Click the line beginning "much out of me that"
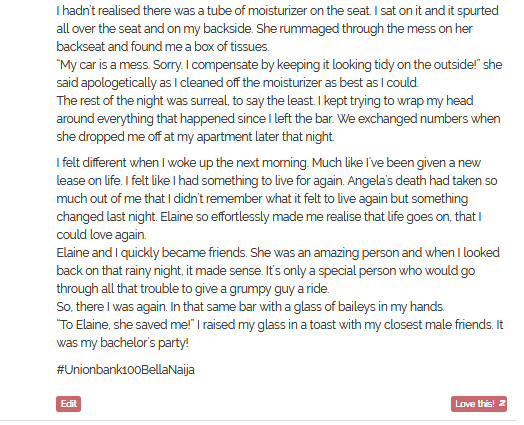 [262, 199]
